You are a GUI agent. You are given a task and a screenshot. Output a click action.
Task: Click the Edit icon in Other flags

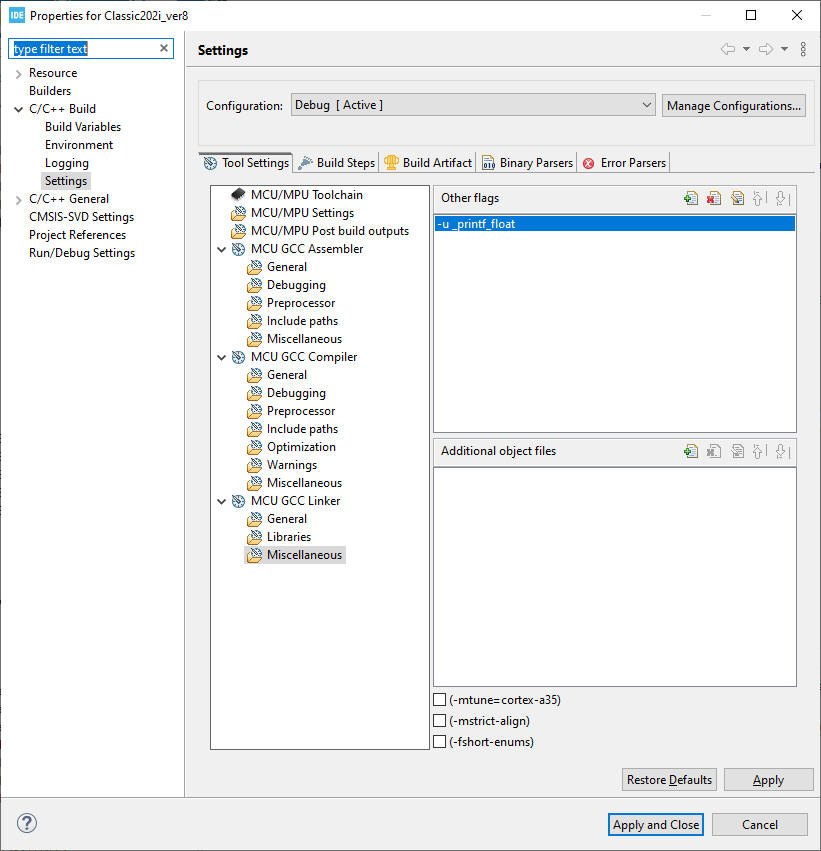737,199
